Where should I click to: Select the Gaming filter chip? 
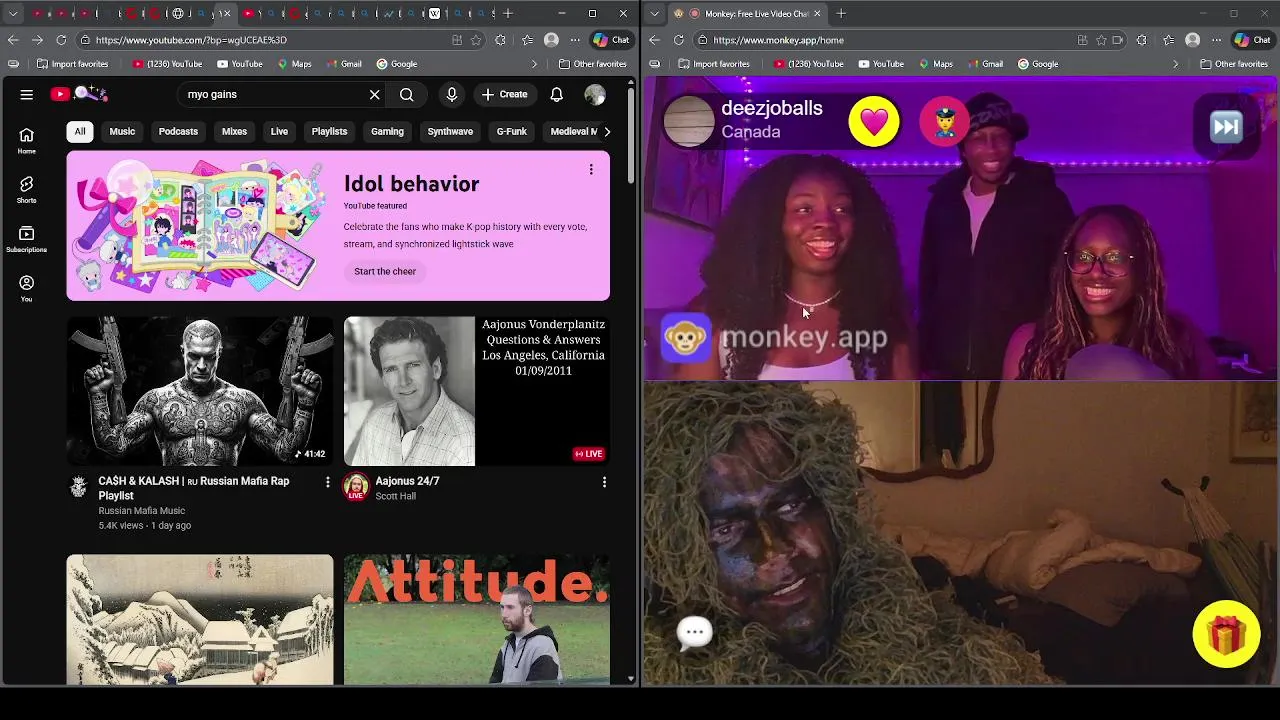click(x=387, y=131)
